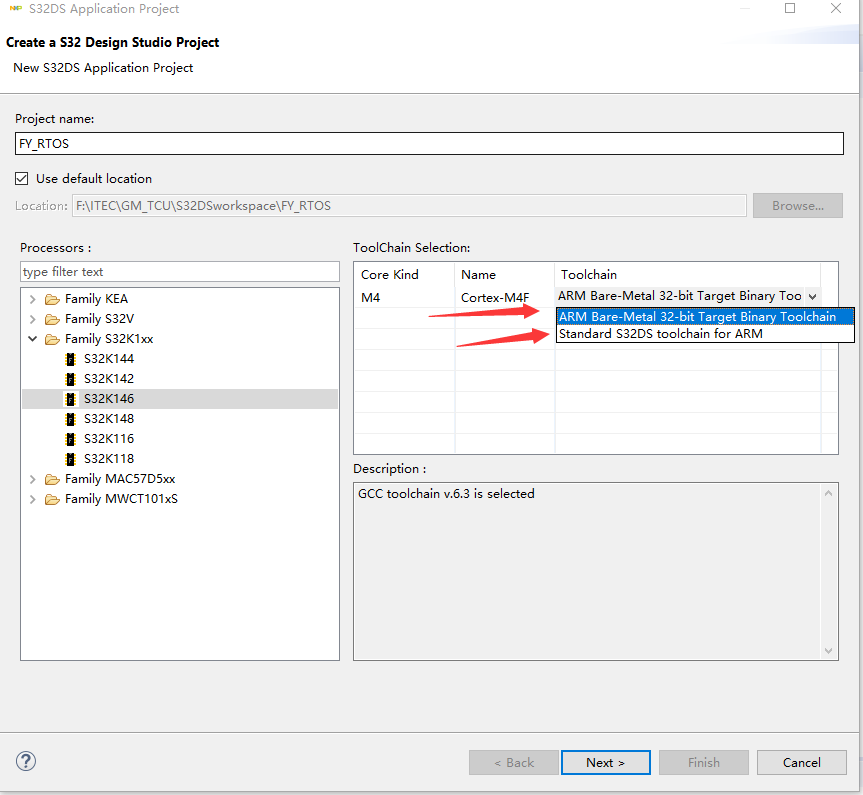This screenshot has height=795, width=863.
Task: Expand the Family S32V tree node
Action: [x=32, y=319]
